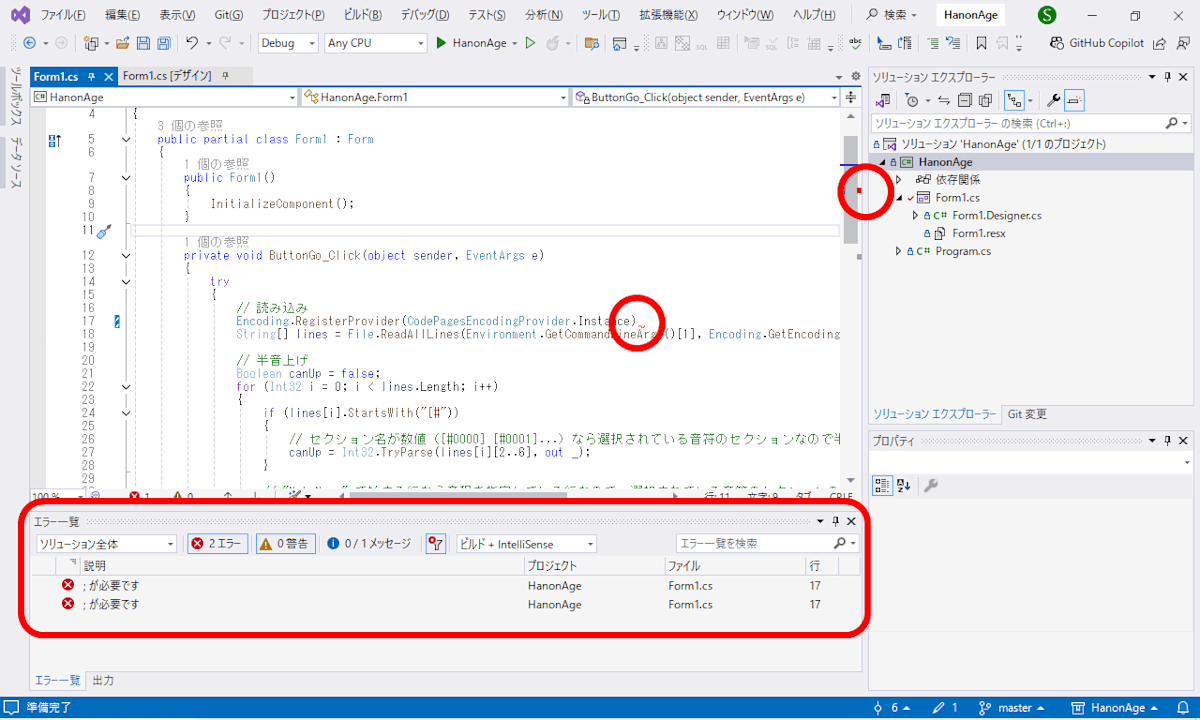Click the Undo arrow icon
Screen dimensions: 1200x720
pyautogui.click(x=192, y=43)
